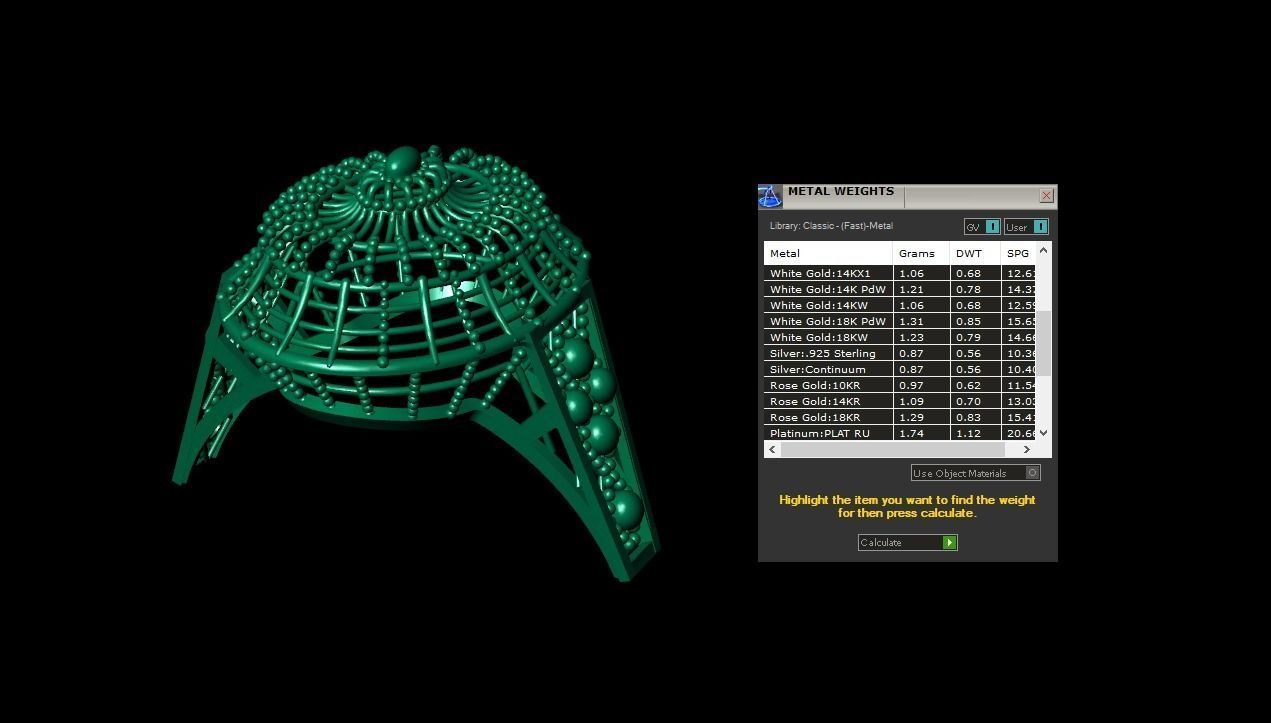The image size is (1271, 723).
Task: Click the Metal Weights panel logo icon
Action: point(770,196)
